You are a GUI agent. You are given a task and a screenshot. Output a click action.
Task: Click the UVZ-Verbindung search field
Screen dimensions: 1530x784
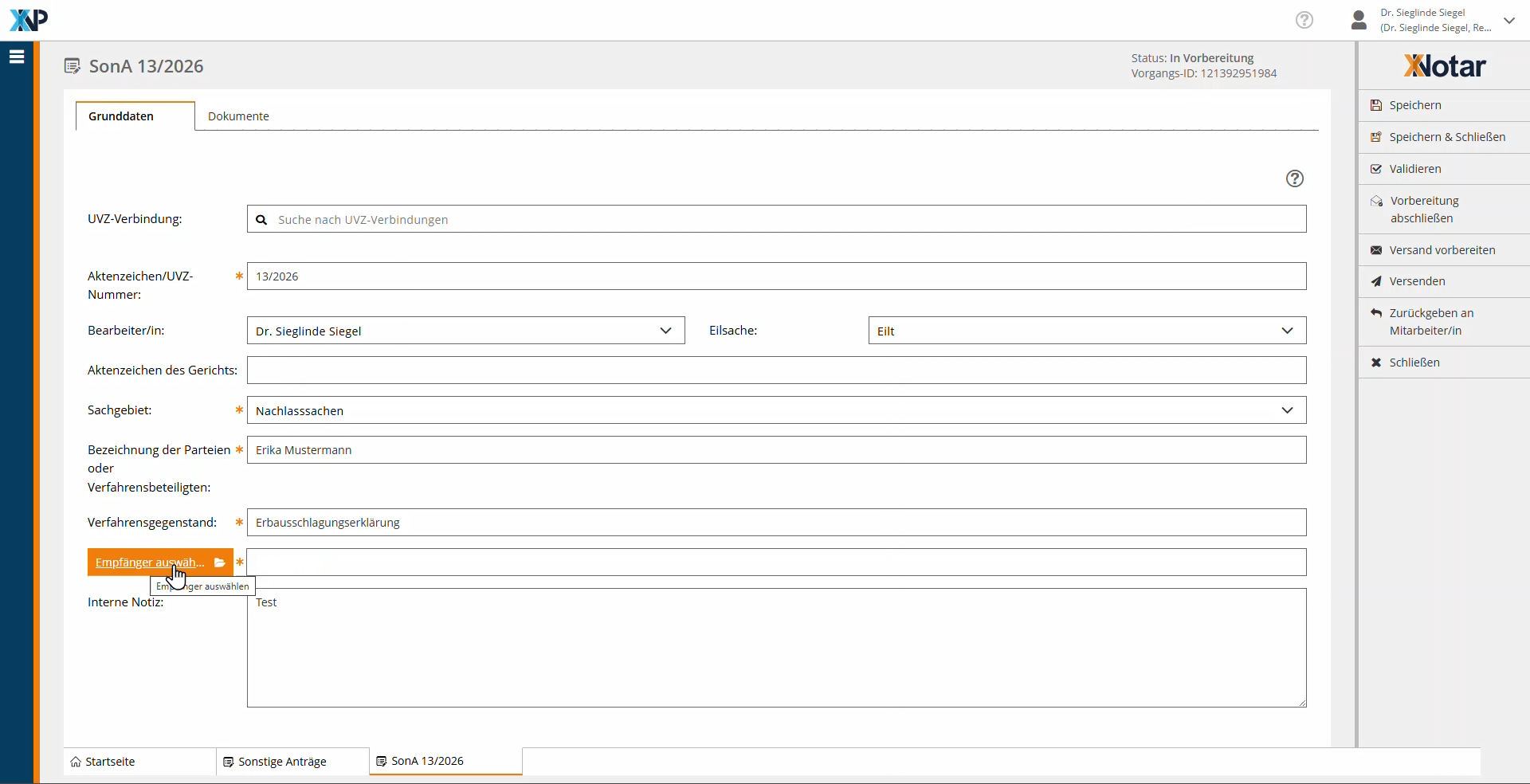(776, 219)
